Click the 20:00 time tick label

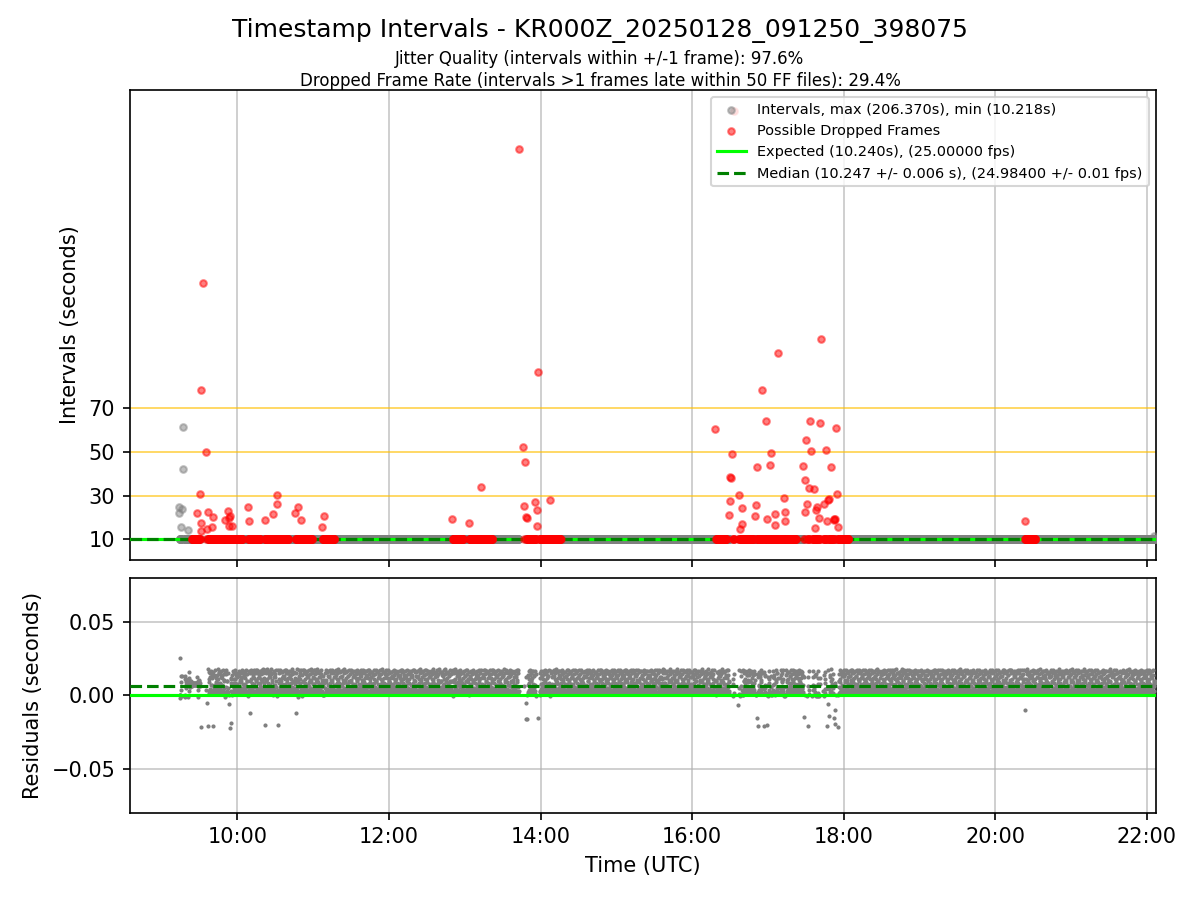(995, 836)
